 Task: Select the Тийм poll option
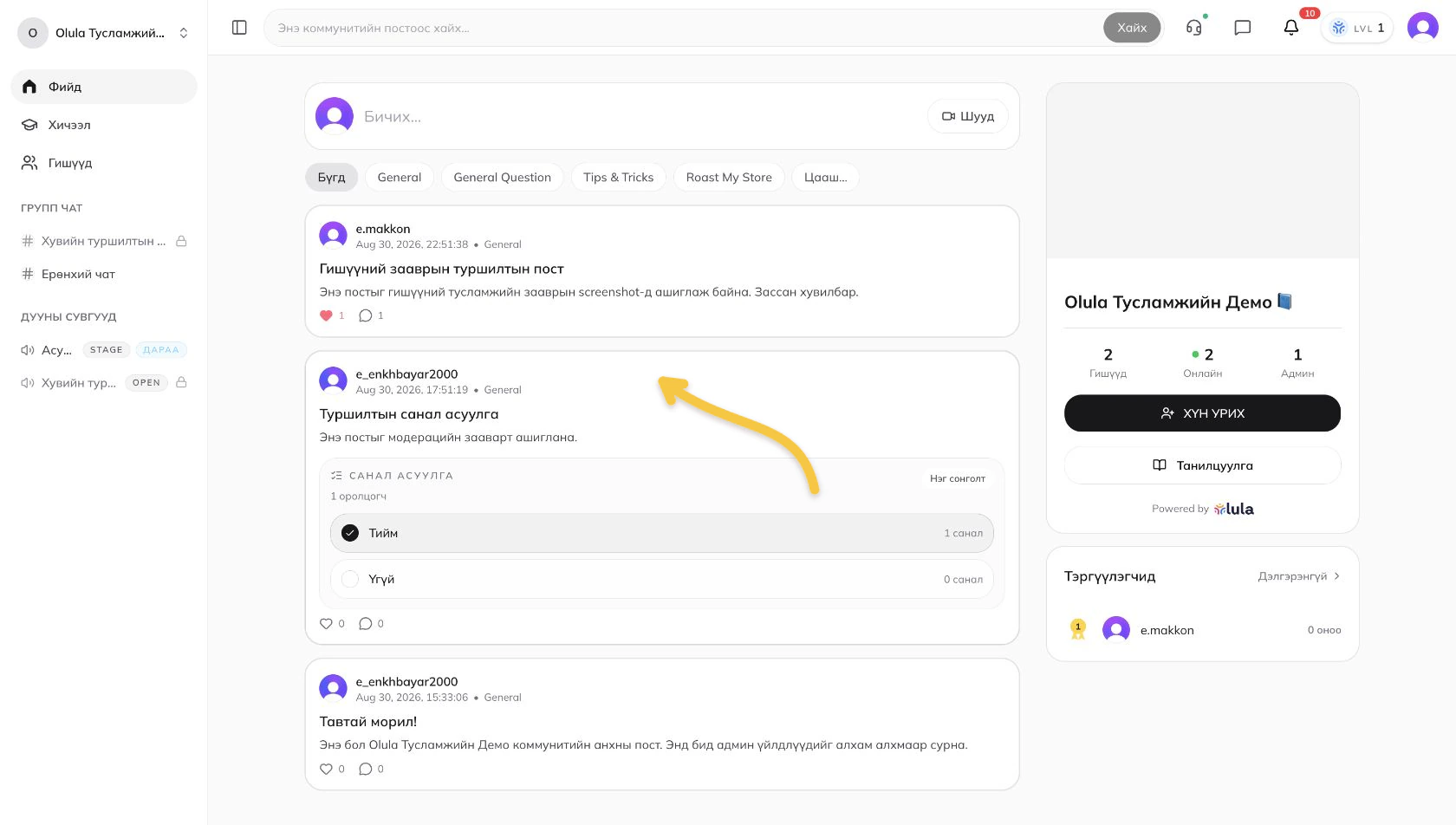click(x=661, y=533)
